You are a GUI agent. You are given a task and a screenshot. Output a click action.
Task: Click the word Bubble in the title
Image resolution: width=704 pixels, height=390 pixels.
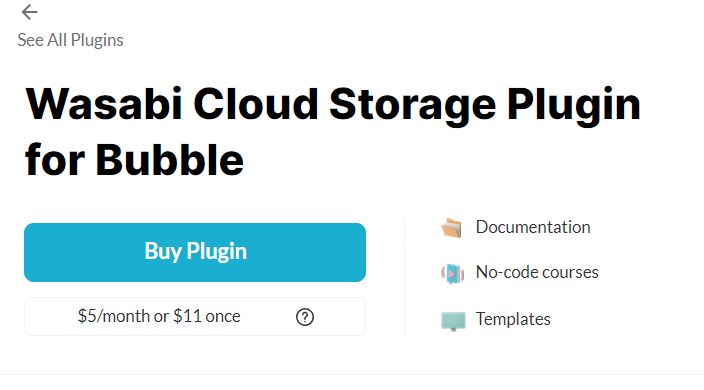click(169, 160)
